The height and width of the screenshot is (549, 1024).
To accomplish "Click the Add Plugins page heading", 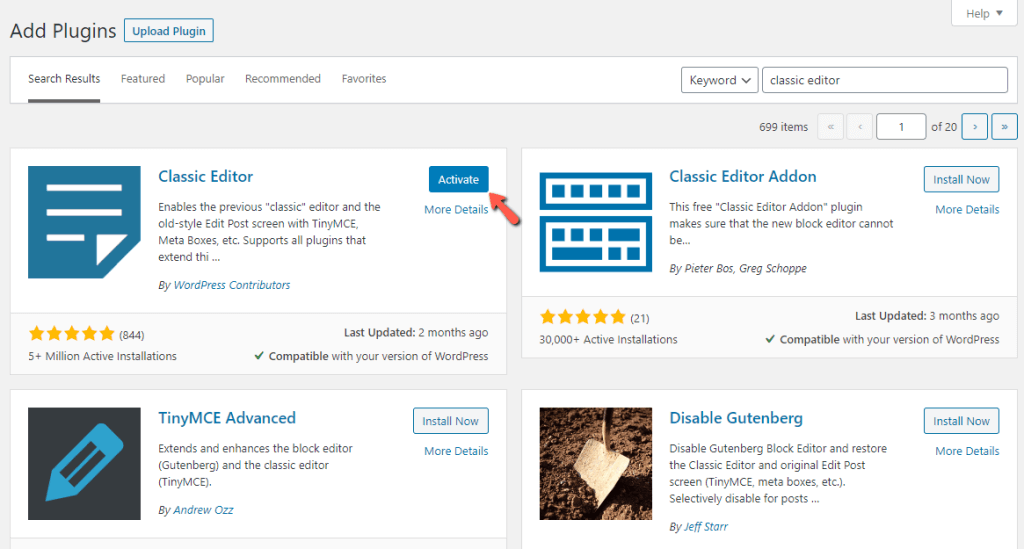I will [x=63, y=31].
